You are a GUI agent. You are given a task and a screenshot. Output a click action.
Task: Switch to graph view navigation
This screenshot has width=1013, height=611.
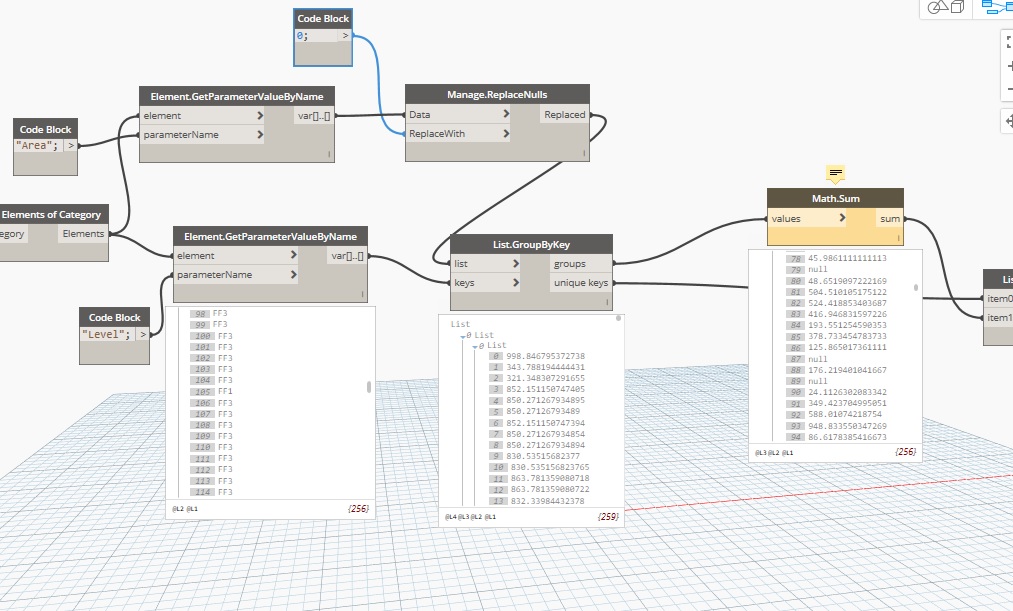pos(995,8)
